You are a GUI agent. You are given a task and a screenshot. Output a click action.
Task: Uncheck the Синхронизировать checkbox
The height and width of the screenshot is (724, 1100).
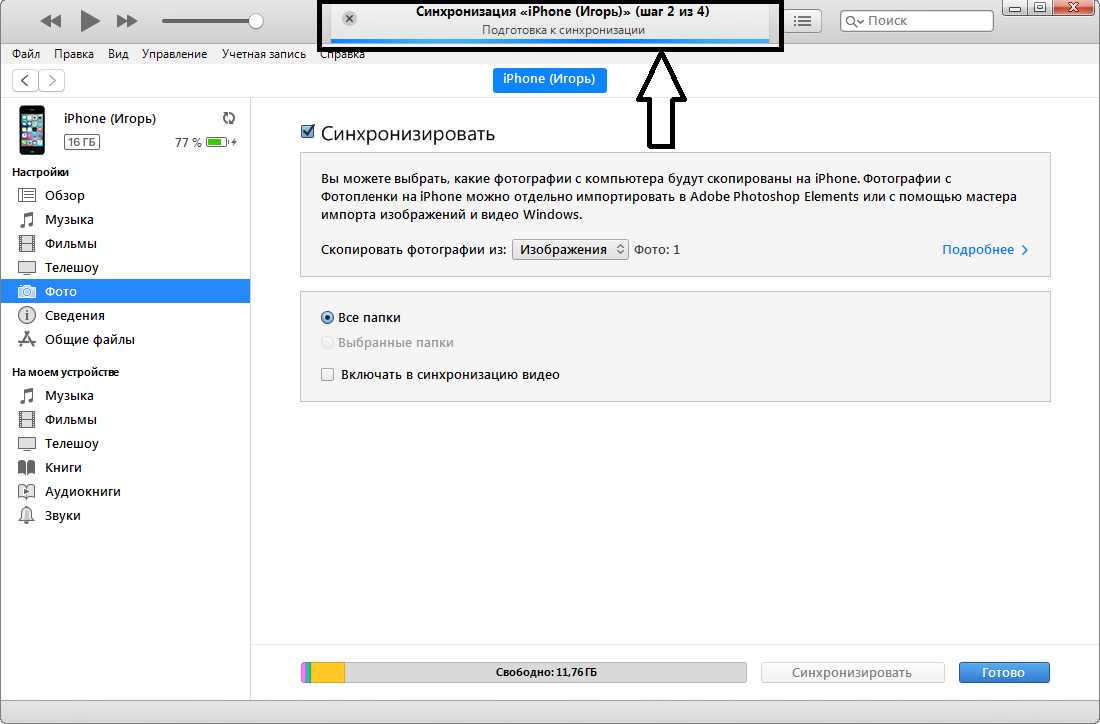[307, 131]
